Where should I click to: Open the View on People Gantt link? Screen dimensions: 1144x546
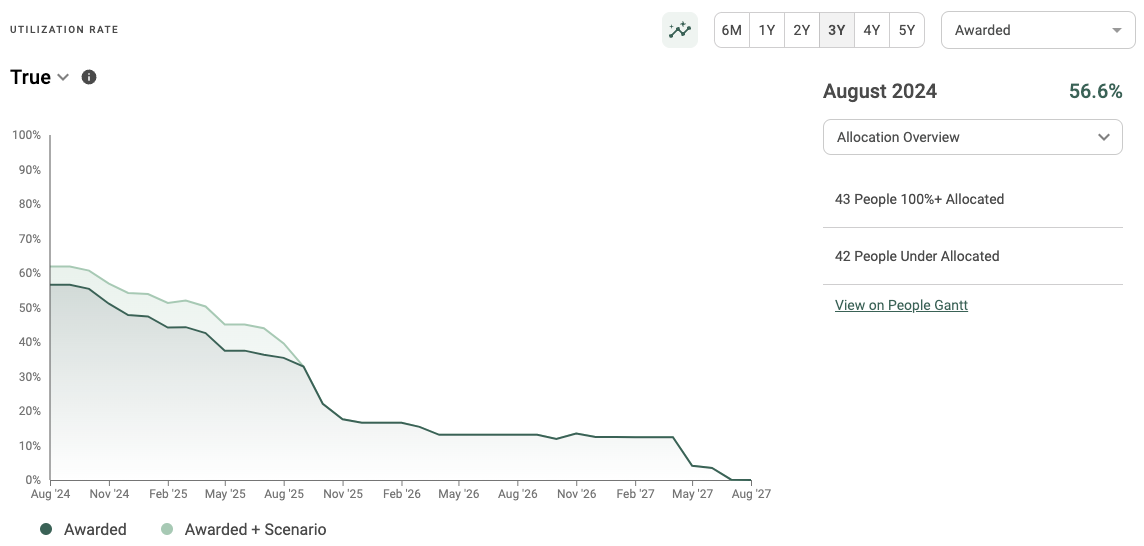point(901,305)
